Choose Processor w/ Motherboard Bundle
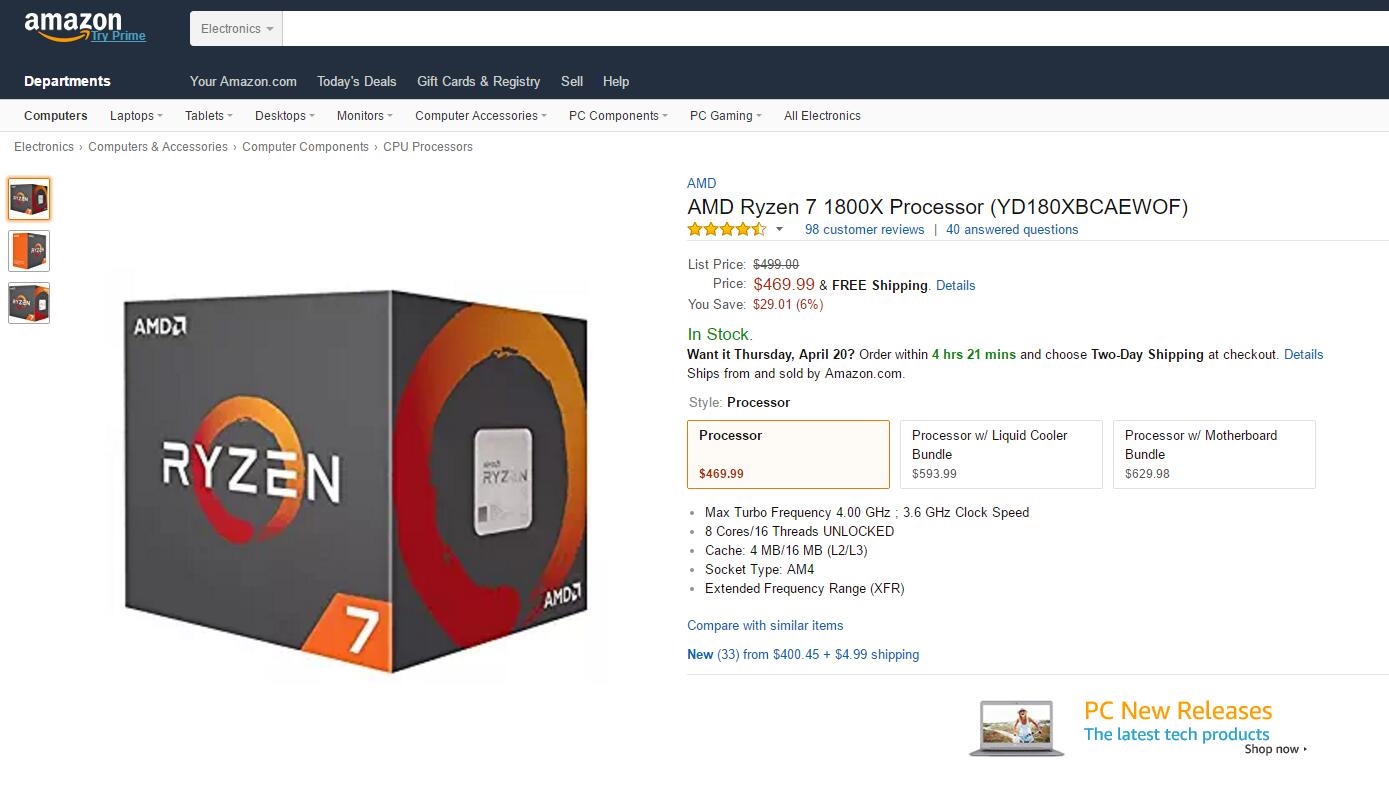This screenshot has height=798, width=1389. (1214, 454)
